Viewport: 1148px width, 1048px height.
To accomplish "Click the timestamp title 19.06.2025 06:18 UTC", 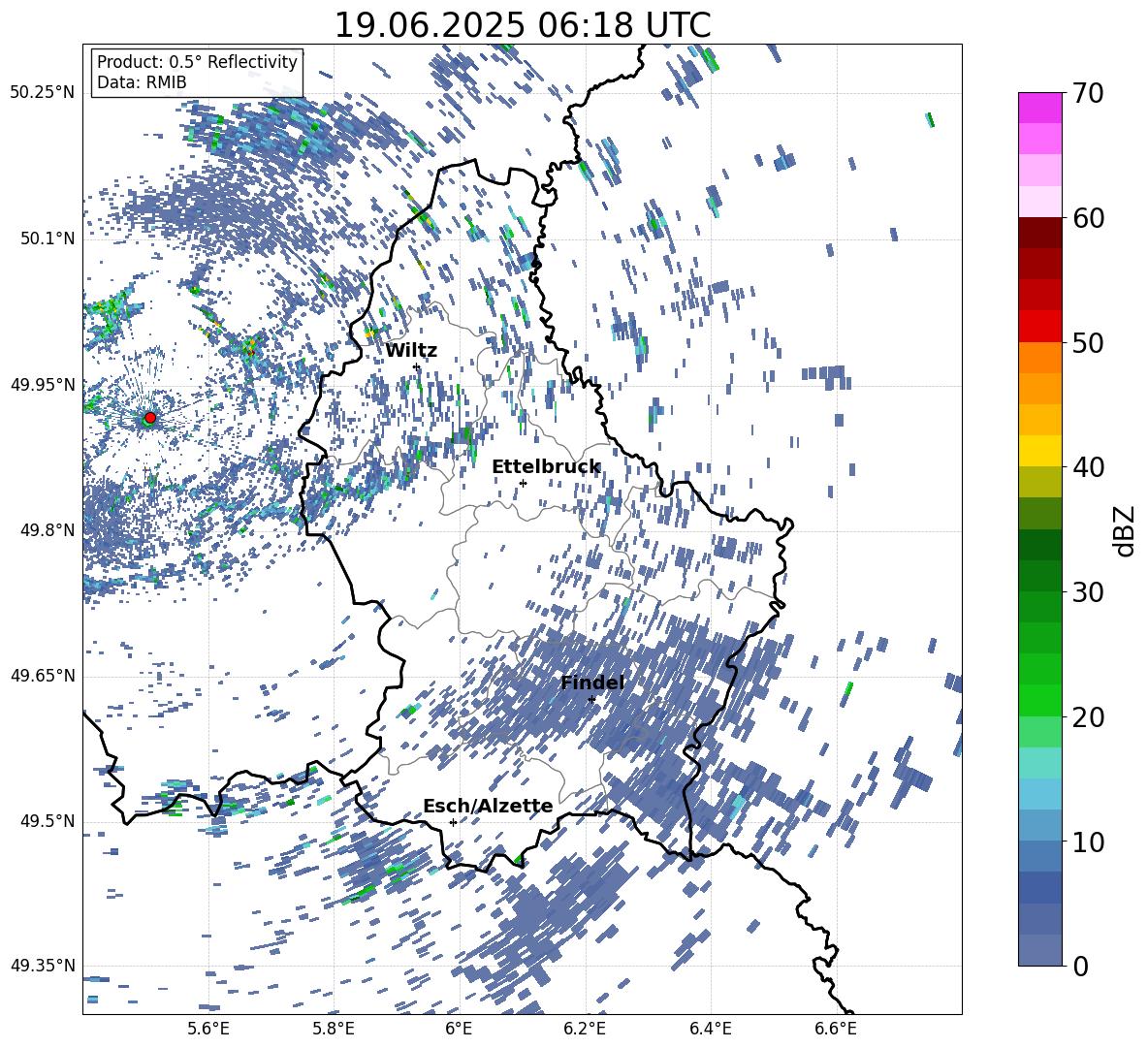I will [x=522, y=25].
